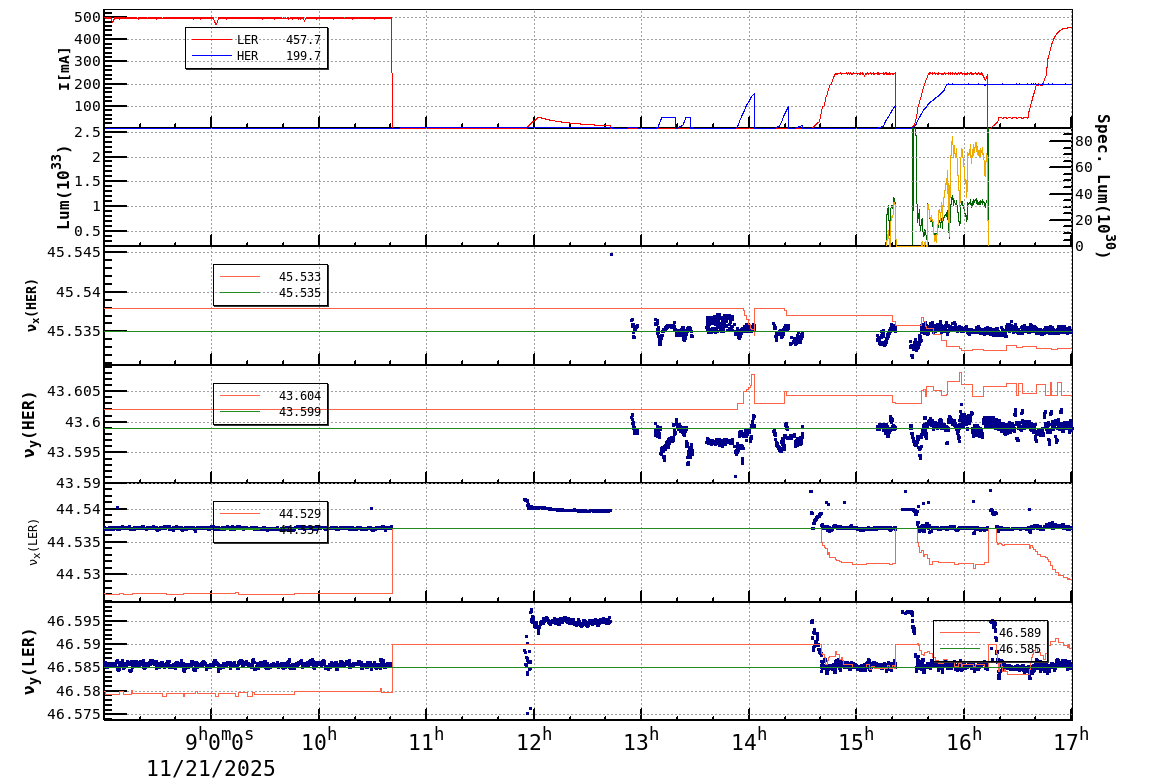Click the I[mA] axis label
1154x782 pixels.
coord(65,70)
